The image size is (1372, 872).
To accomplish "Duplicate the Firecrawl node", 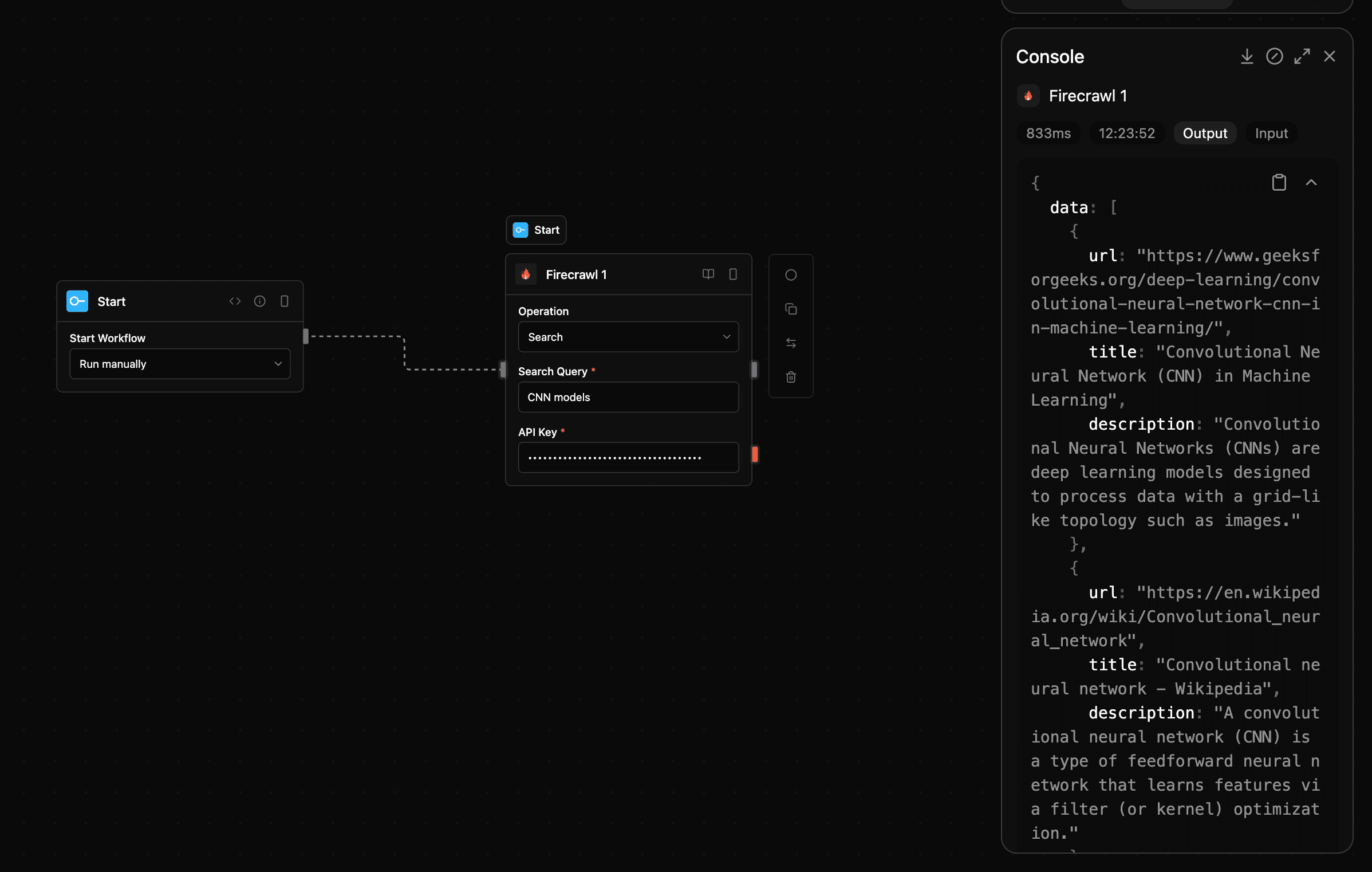I will 791,309.
